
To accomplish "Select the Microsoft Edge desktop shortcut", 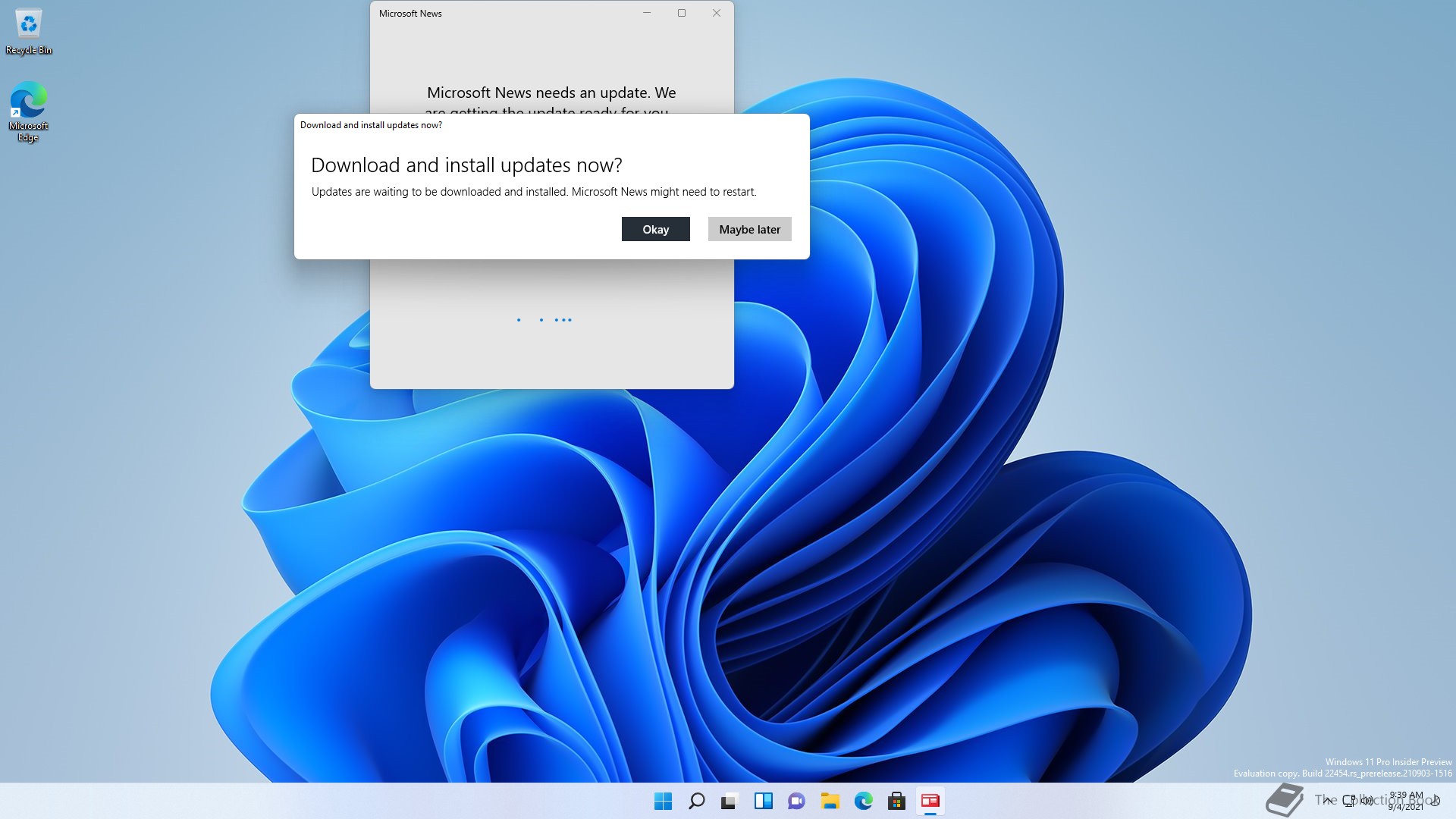I will click(x=29, y=111).
